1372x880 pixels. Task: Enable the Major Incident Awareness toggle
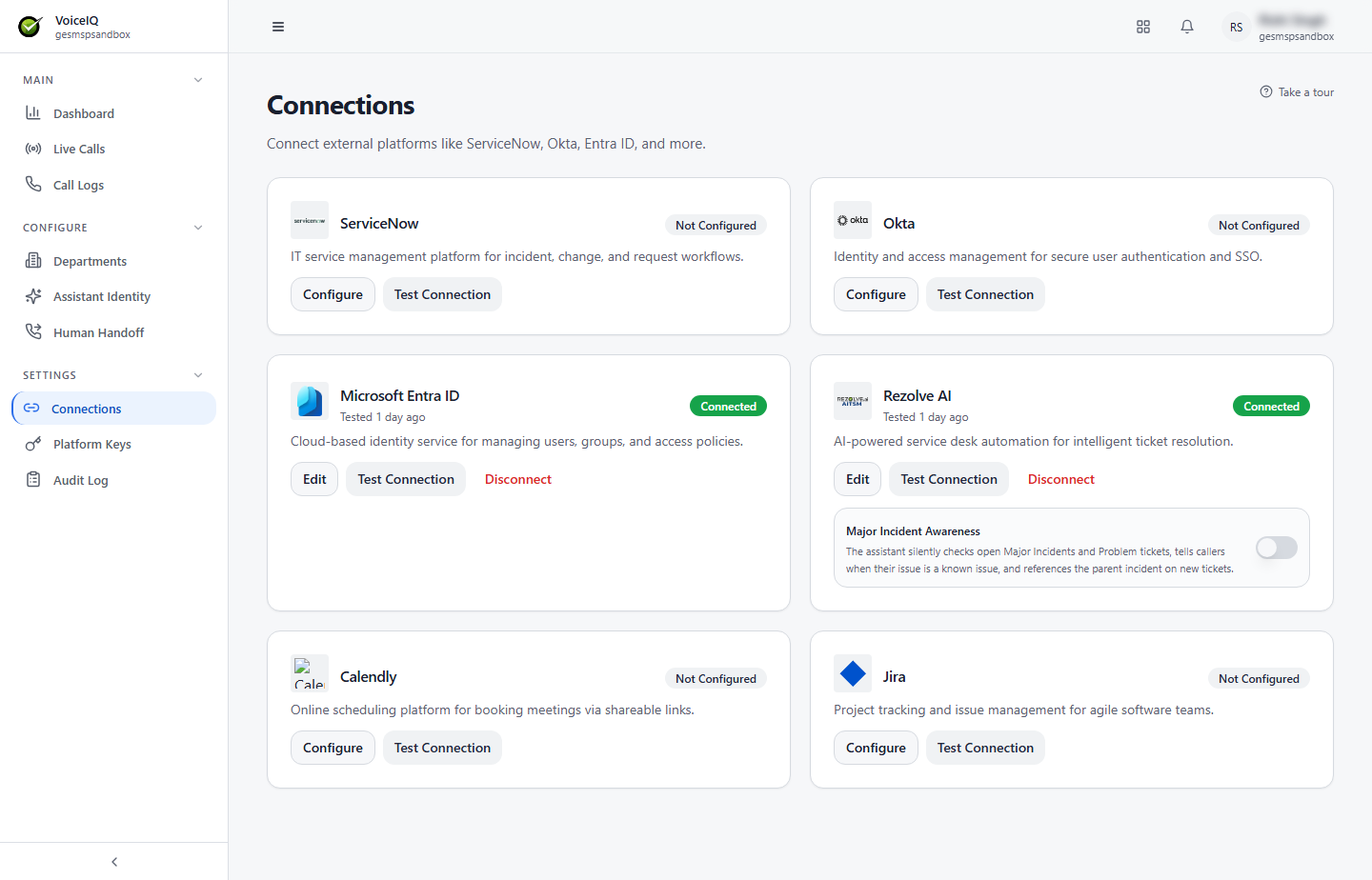[1277, 548]
